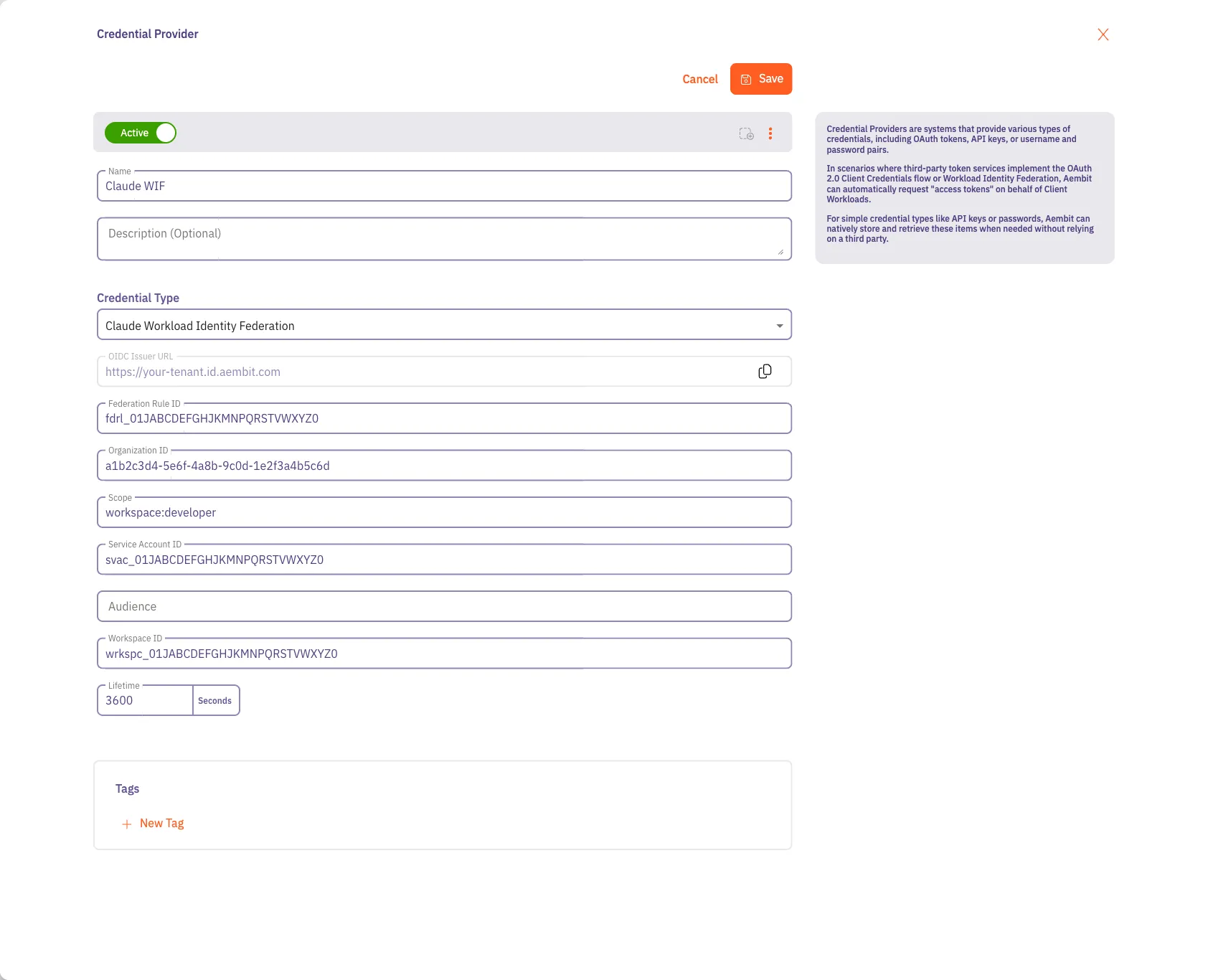Click the Seconds unit label beside Lifetime
1208x980 pixels.
click(215, 701)
